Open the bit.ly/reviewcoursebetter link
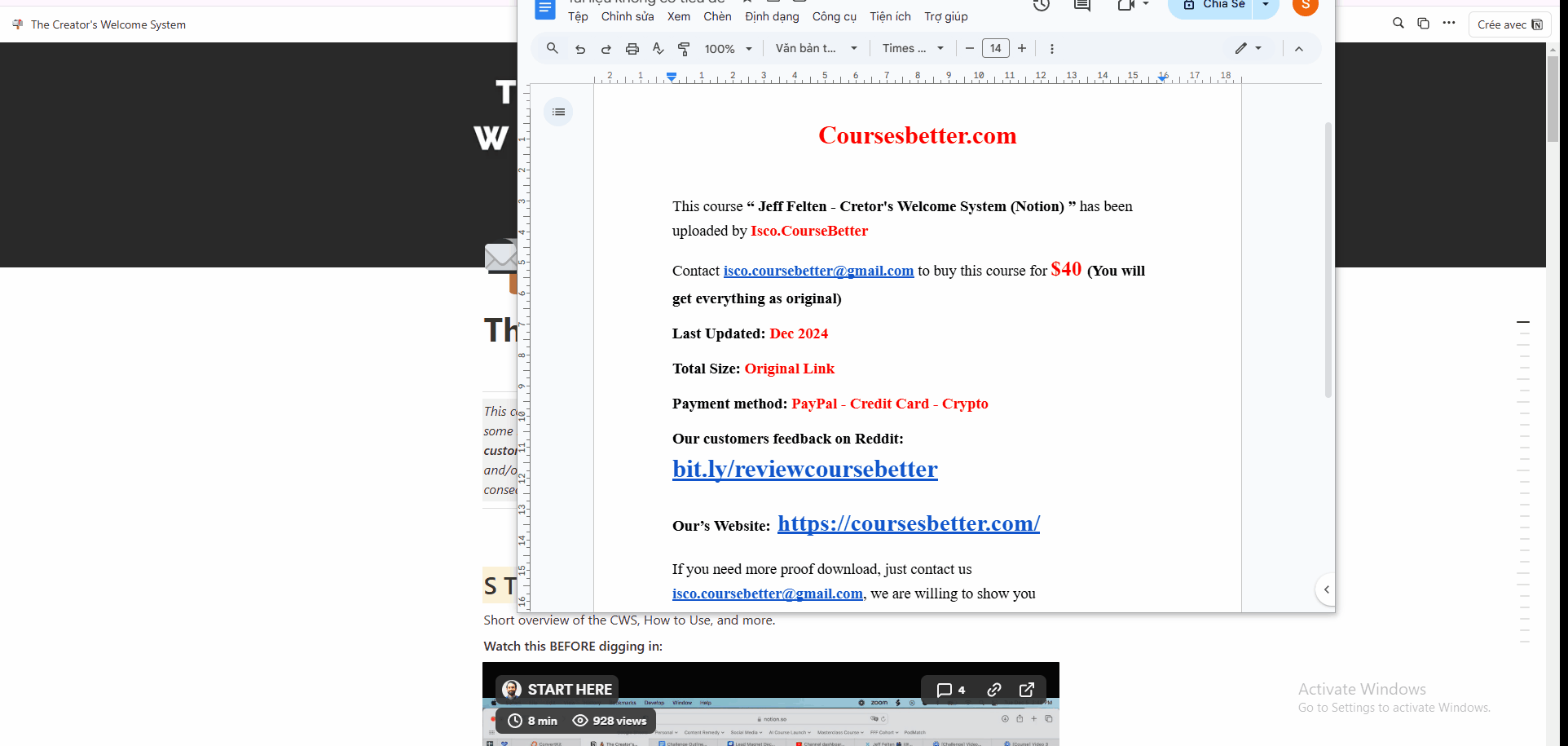This screenshot has width=1568, height=746. pos(804,470)
